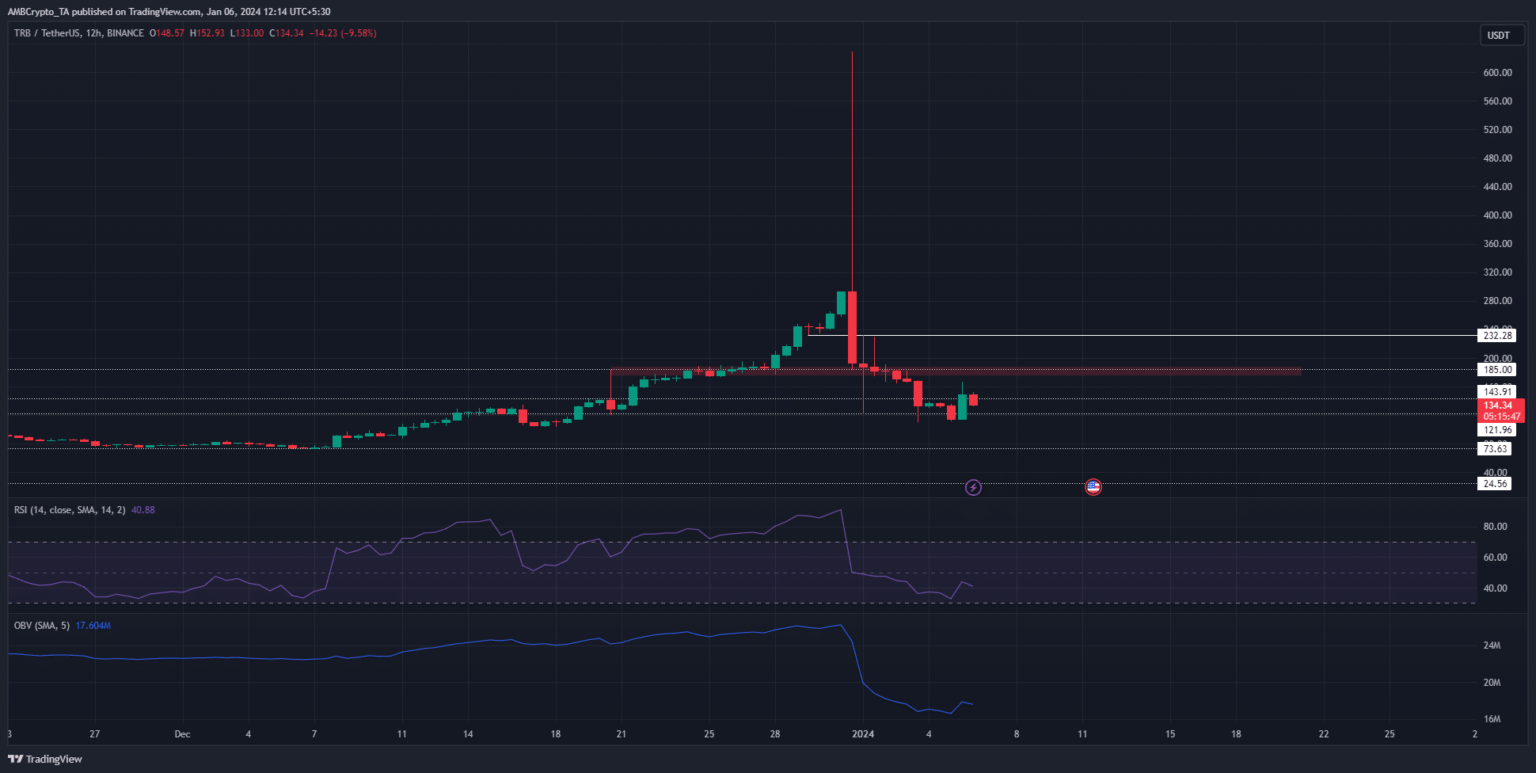Select the white horizontal line at 232.28
This screenshot has height=773, width=1536.
pyautogui.click(x=1150, y=335)
